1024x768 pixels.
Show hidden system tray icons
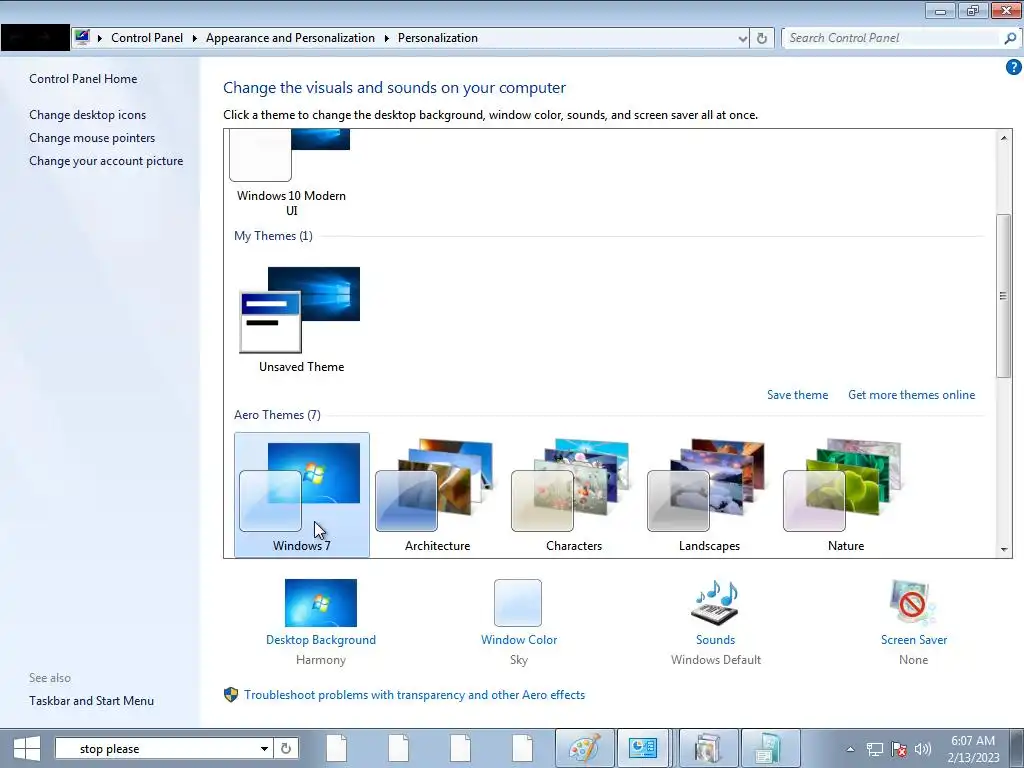pyautogui.click(x=850, y=750)
